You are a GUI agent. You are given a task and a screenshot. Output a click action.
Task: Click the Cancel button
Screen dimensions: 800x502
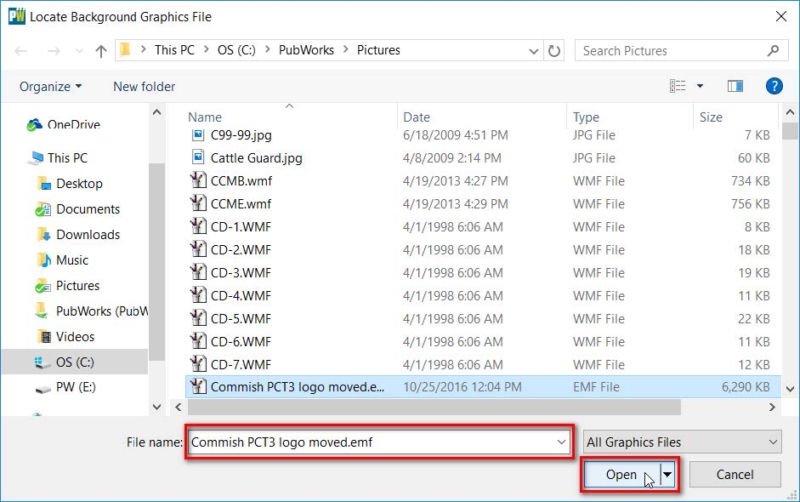point(735,475)
